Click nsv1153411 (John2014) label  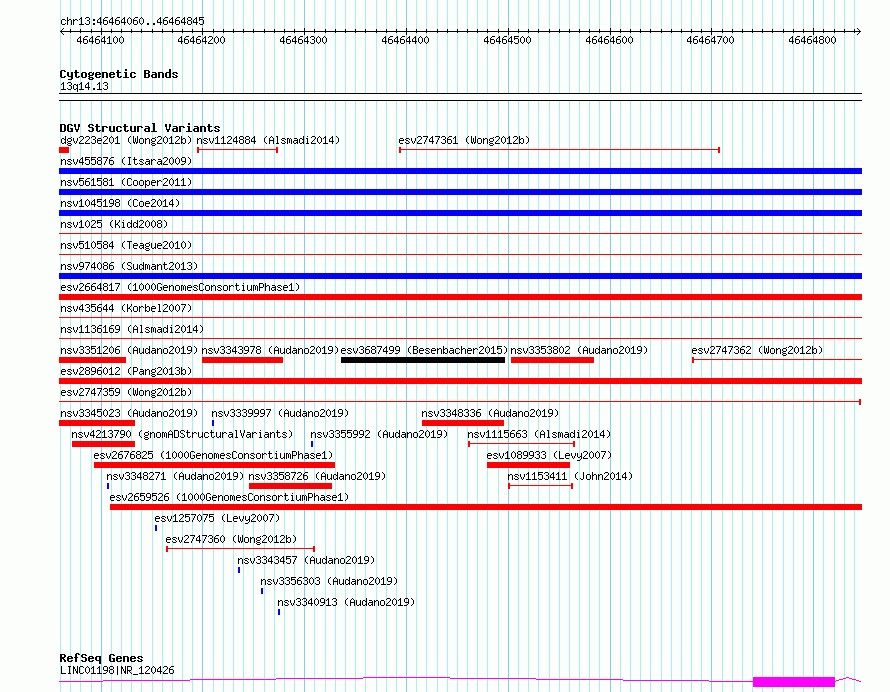pos(570,476)
